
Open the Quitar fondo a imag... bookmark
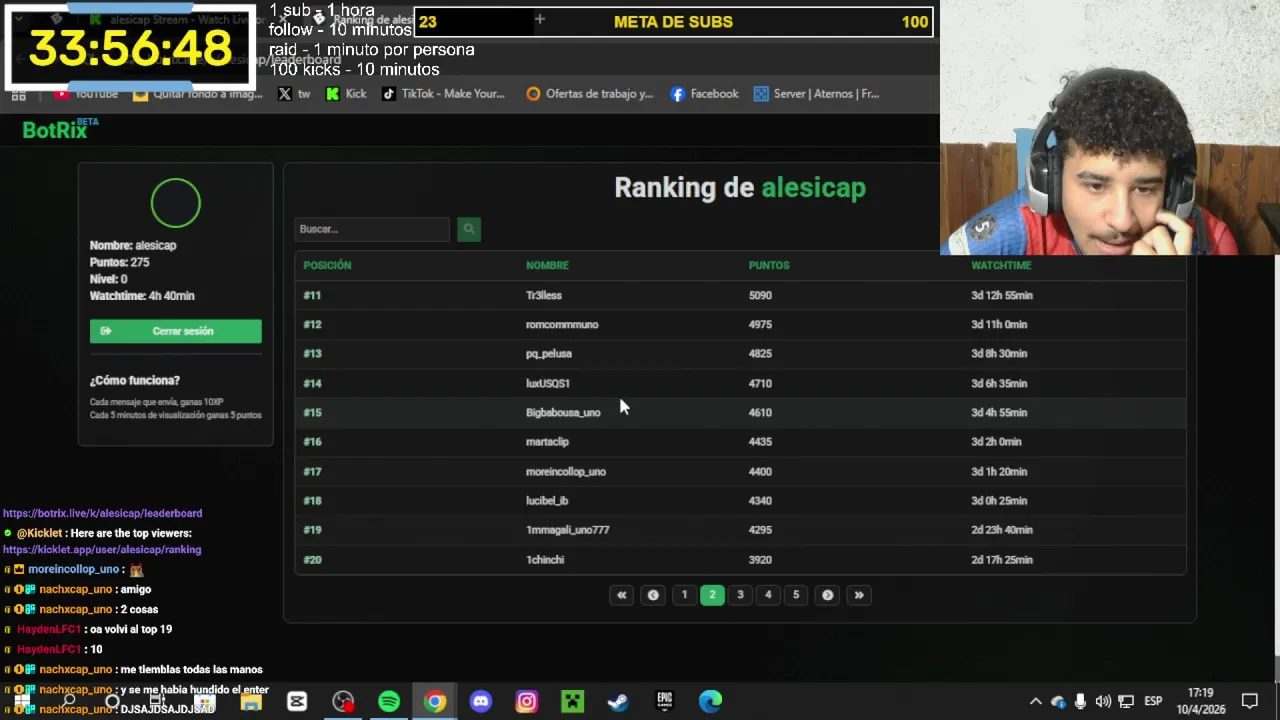[x=198, y=94]
